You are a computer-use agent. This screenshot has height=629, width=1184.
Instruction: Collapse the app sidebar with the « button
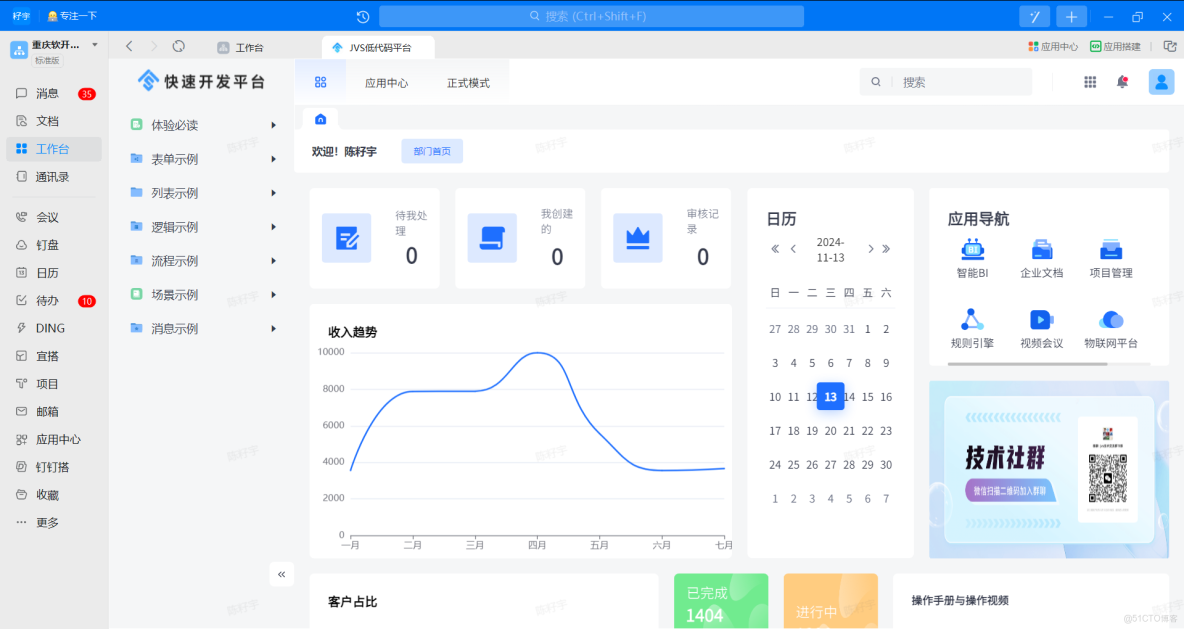[281, 574]
